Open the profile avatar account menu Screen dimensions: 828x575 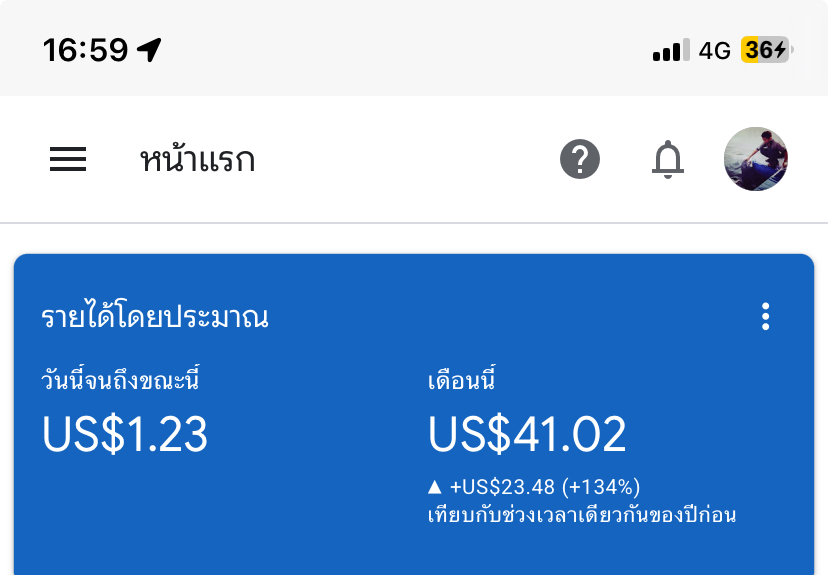tap(756, 159)
